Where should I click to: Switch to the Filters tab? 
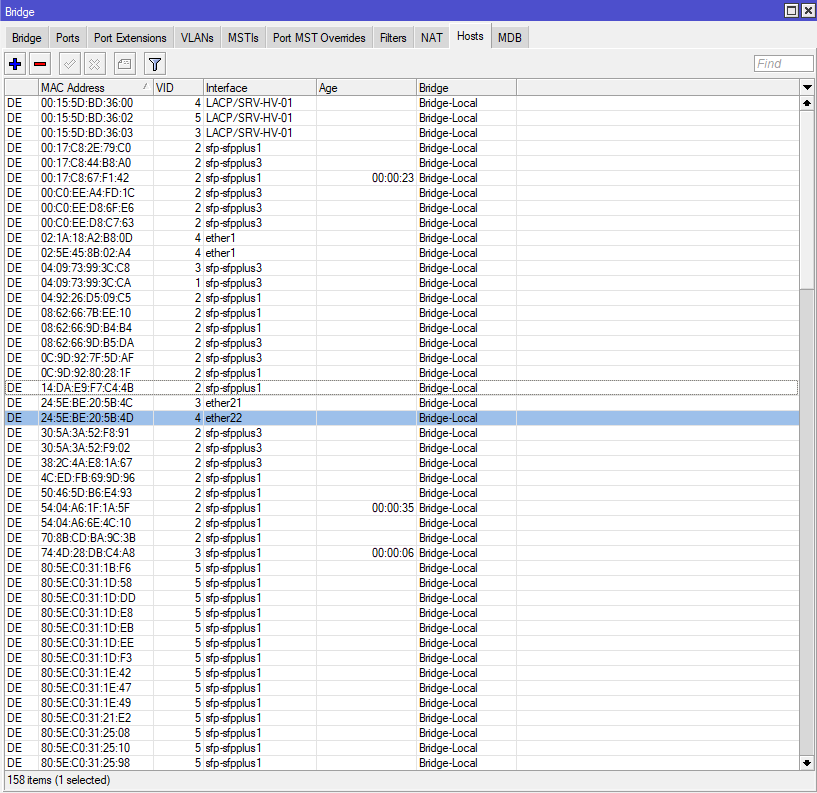tap(393, 38)
